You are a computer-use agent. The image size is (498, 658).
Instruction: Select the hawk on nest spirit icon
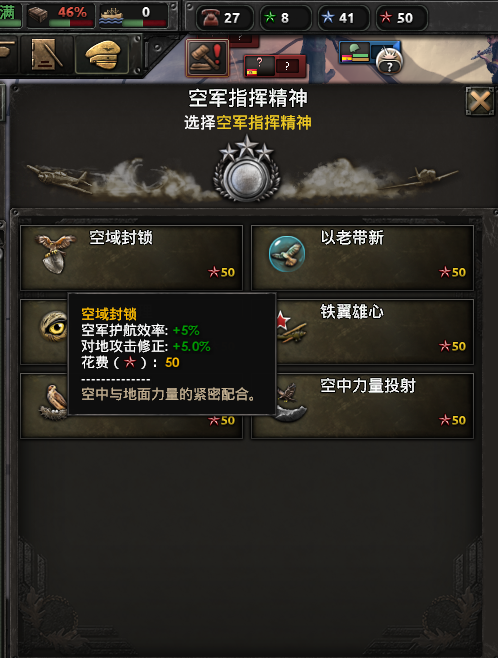pyautogui.click(x=54, y=402)
